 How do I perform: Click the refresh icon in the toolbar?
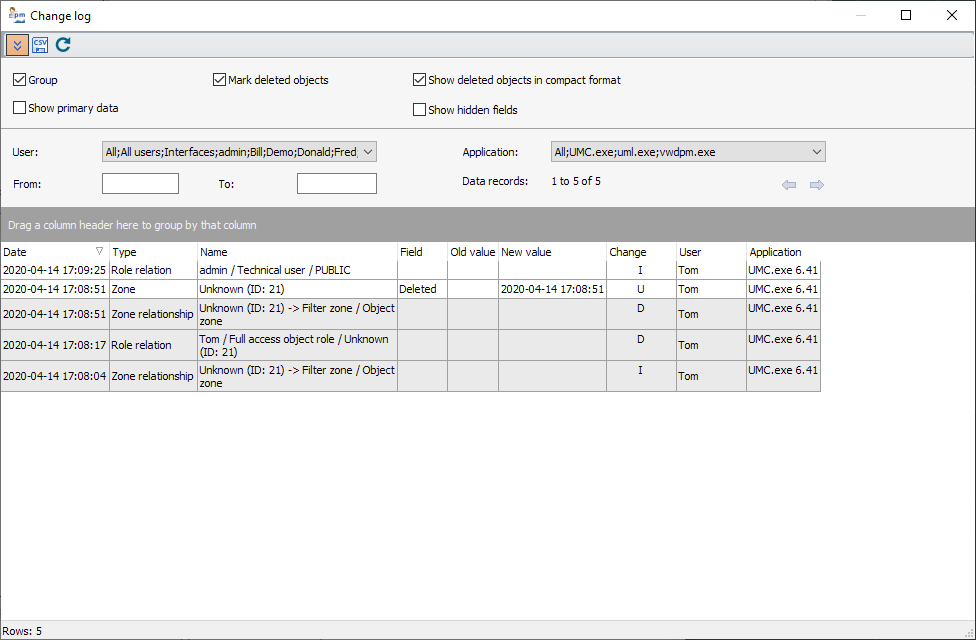pos(63,45)
